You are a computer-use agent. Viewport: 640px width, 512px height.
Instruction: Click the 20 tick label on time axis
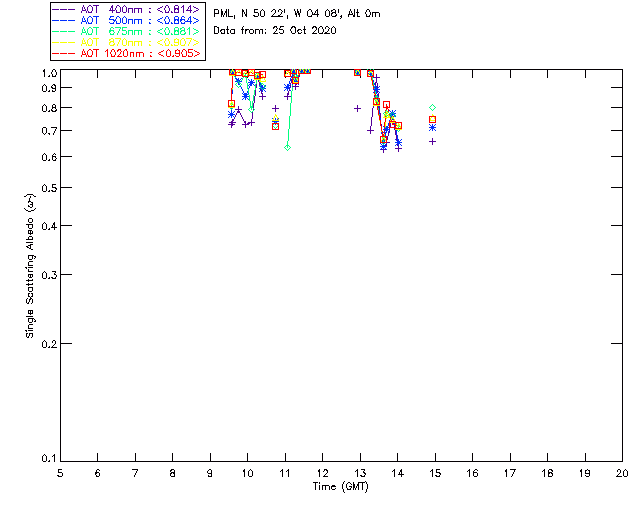(622, 472)
